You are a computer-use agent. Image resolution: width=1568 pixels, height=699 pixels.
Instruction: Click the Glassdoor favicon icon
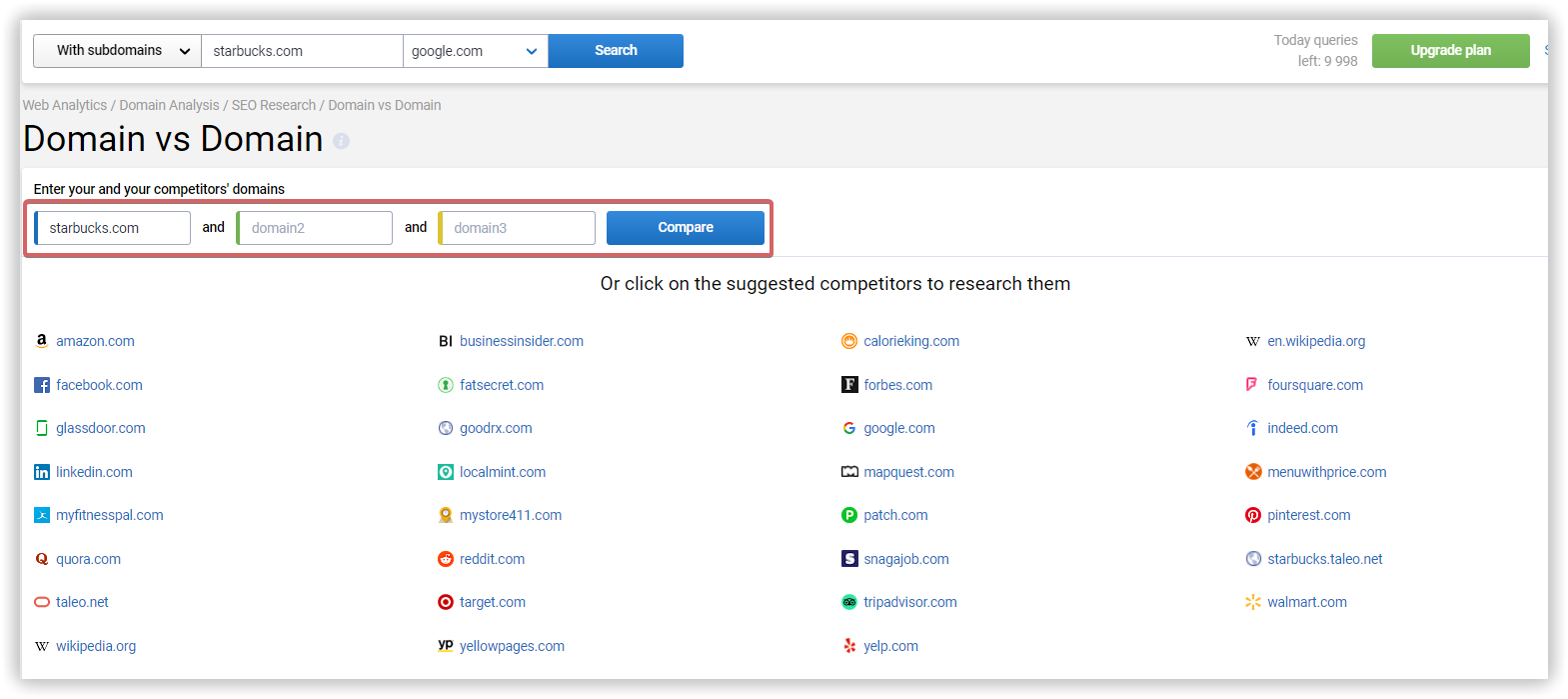(x=42, y=428)
